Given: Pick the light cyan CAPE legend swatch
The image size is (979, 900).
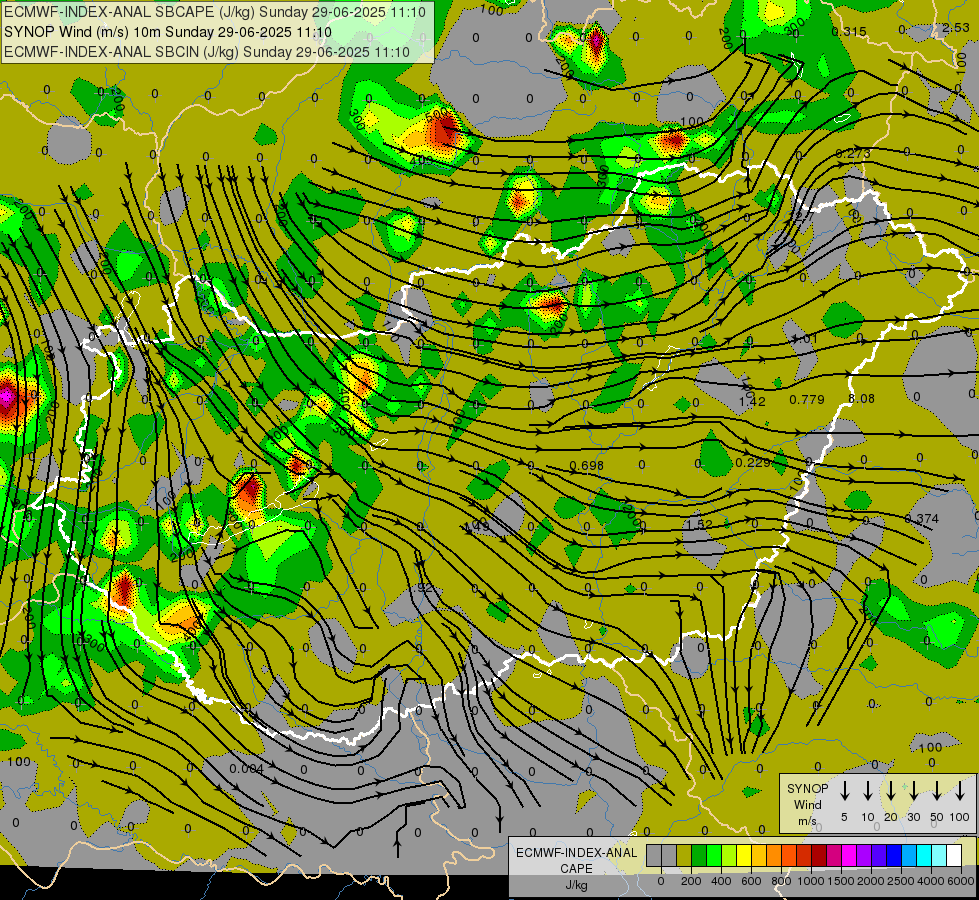Looking at the screenshot, I should tap(938, 855).
